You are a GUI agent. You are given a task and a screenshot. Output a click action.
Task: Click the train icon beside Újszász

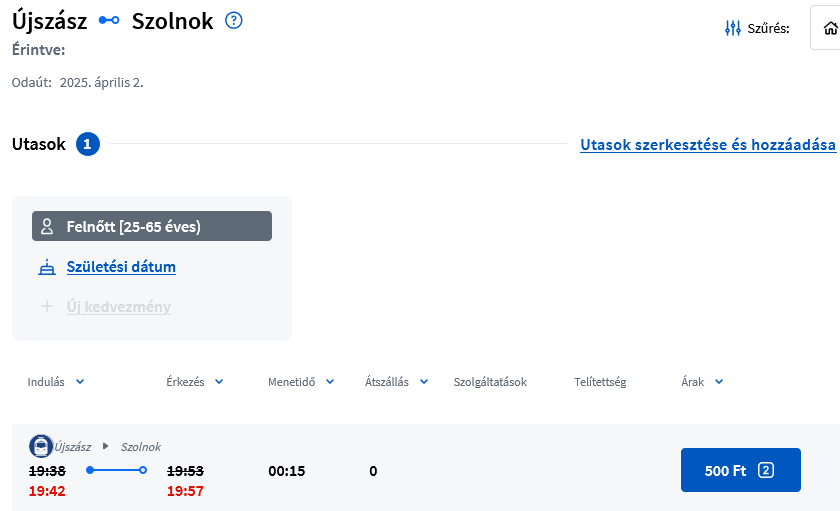[x=41, y=447]
